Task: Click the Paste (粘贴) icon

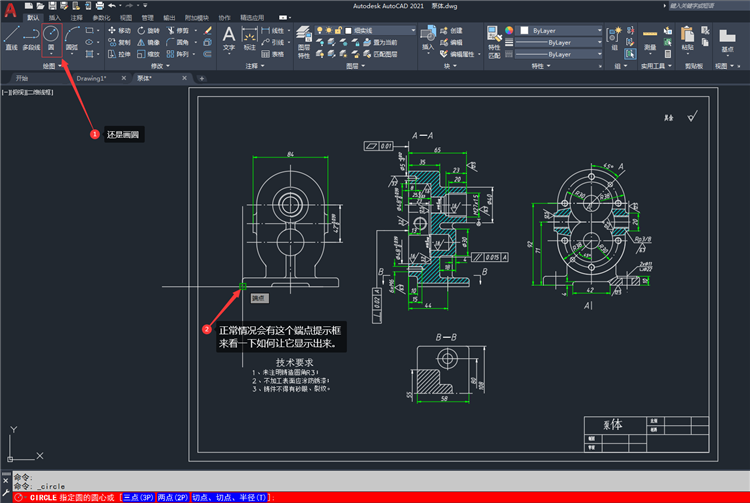Action: tap(687, 38)
